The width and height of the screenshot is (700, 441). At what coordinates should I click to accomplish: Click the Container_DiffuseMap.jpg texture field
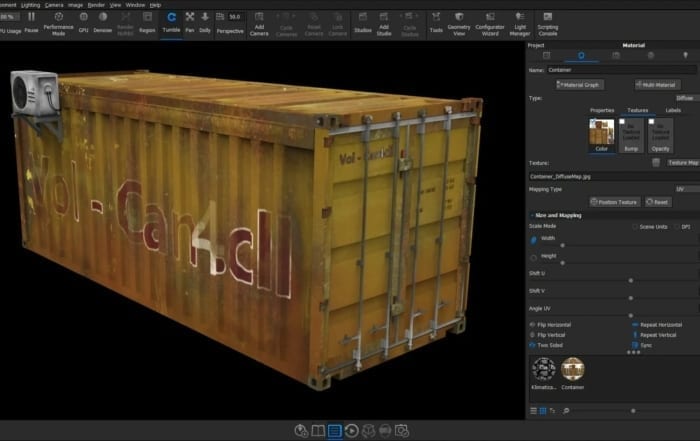tap(614, 177)
